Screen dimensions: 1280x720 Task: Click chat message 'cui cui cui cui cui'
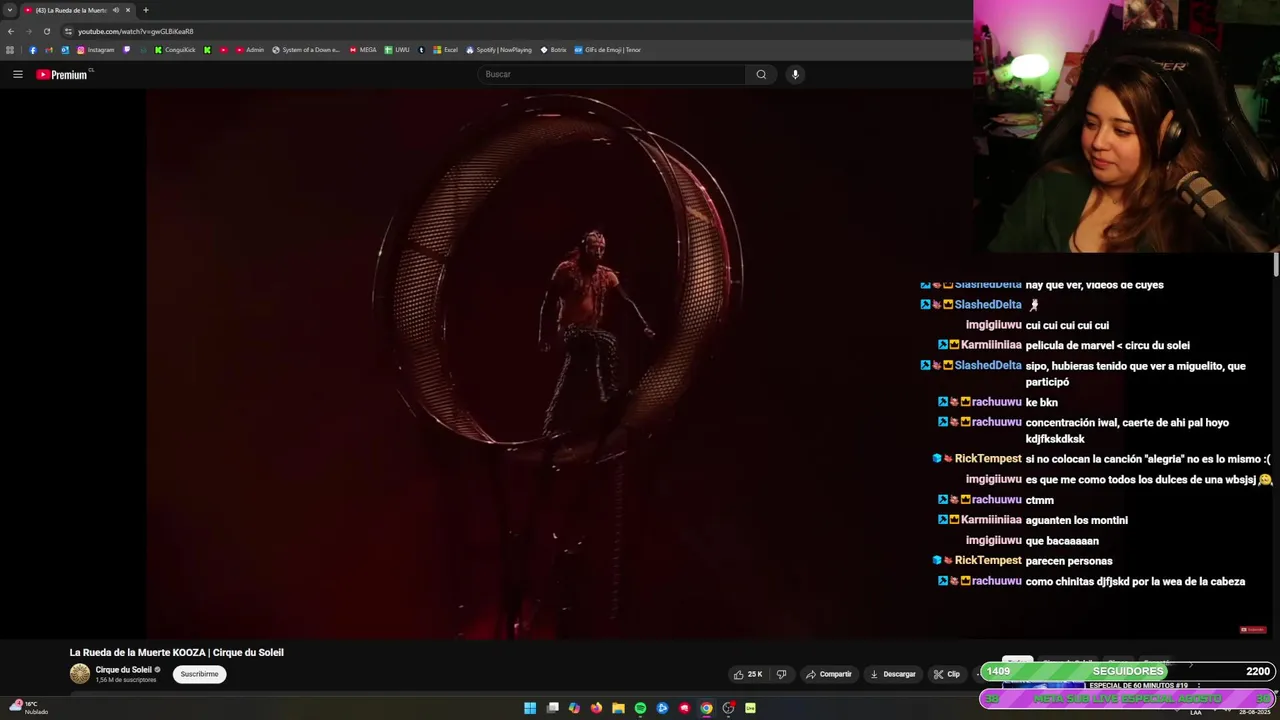tap(1067, 325)
